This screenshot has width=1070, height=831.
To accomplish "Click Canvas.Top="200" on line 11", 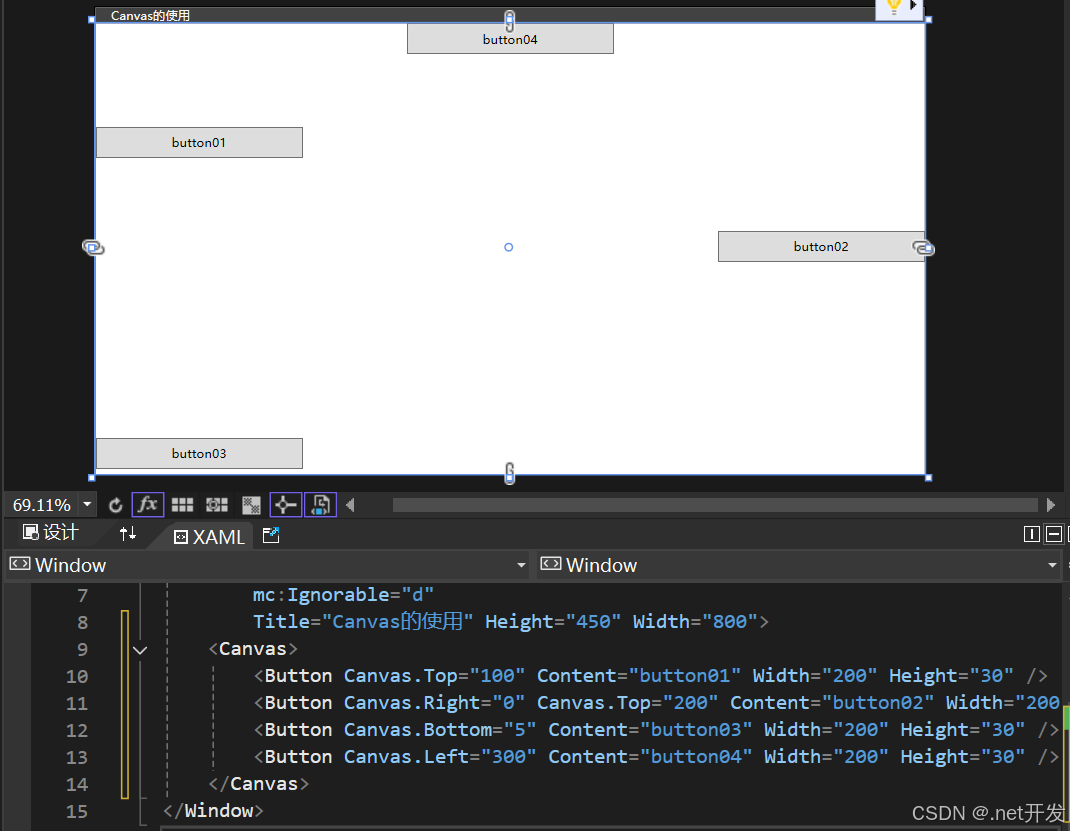I will pos(627,703).
